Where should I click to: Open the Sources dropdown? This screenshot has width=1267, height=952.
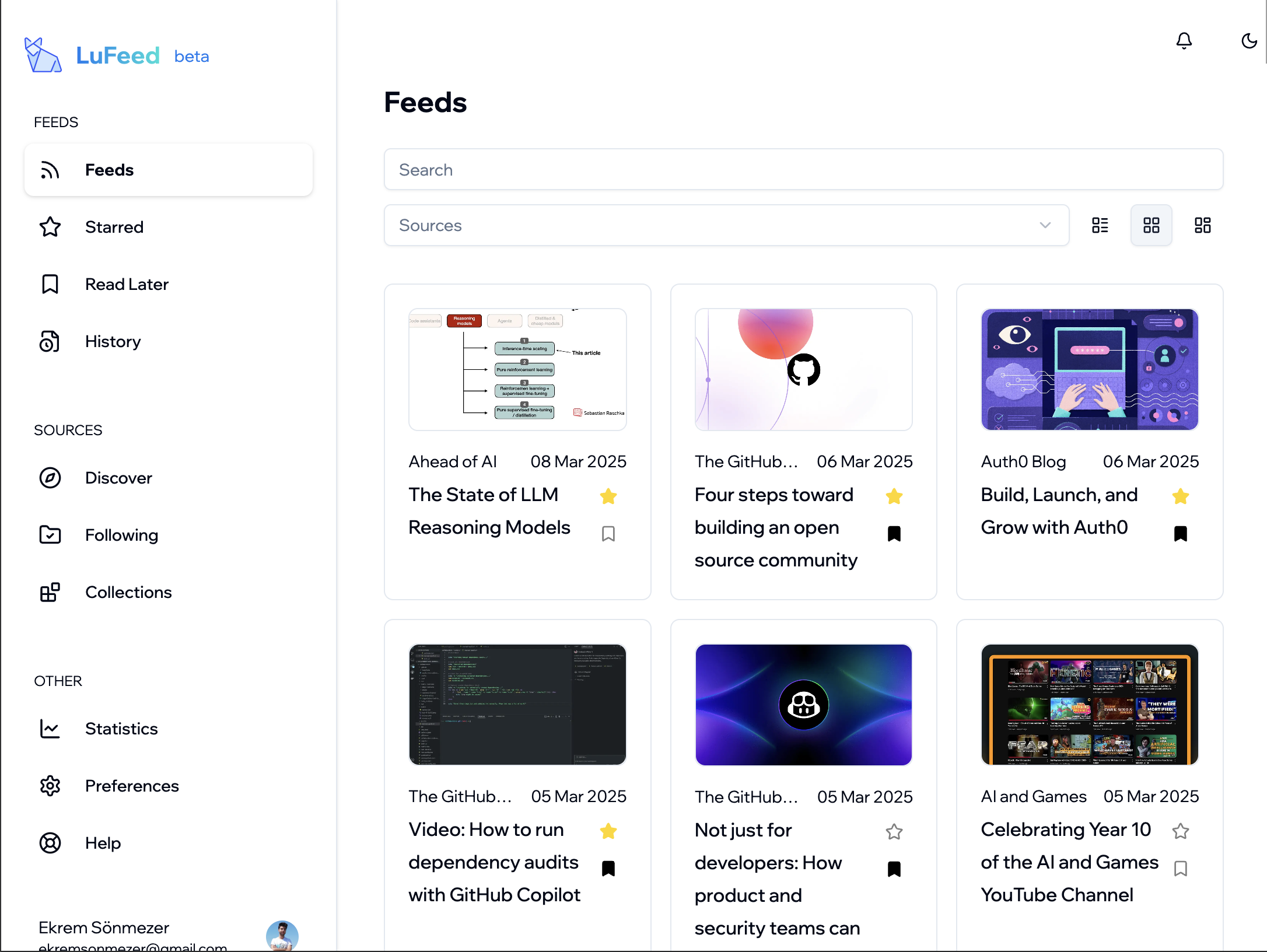coord(726,225)
